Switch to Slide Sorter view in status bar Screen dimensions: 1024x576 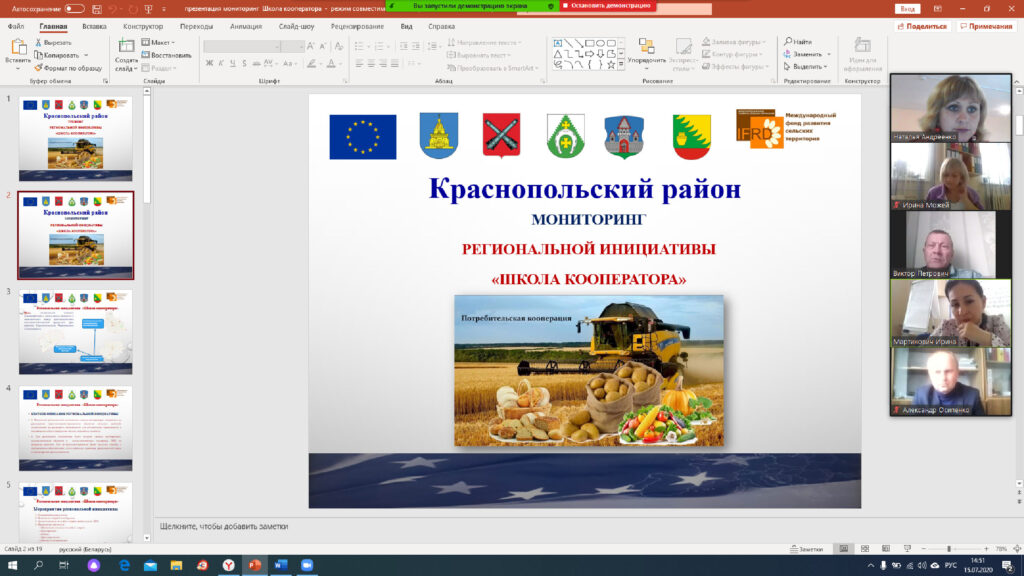(865, 549)
